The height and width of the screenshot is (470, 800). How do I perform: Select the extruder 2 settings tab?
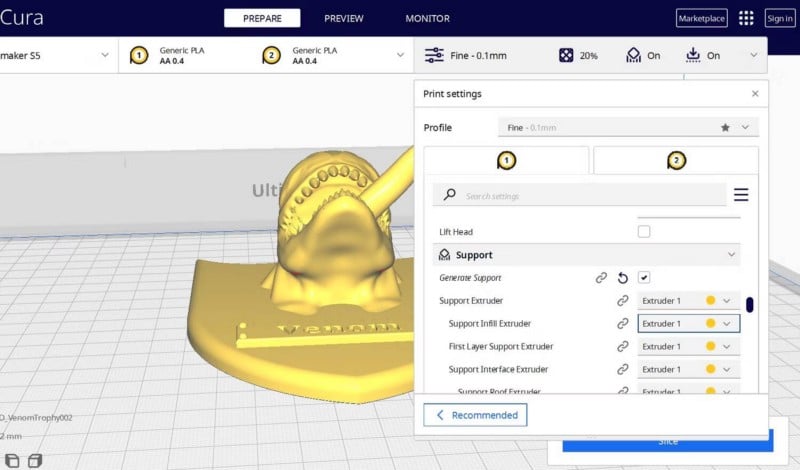click(x=676, y=160)
